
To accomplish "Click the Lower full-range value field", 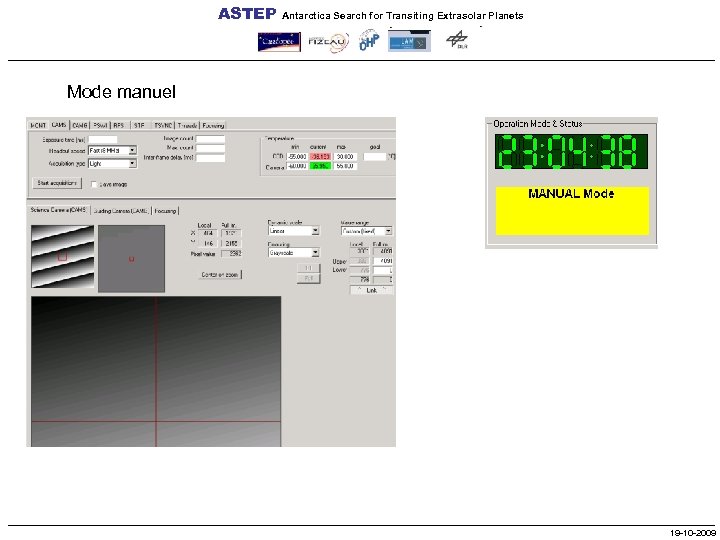I will click(382, 270).
